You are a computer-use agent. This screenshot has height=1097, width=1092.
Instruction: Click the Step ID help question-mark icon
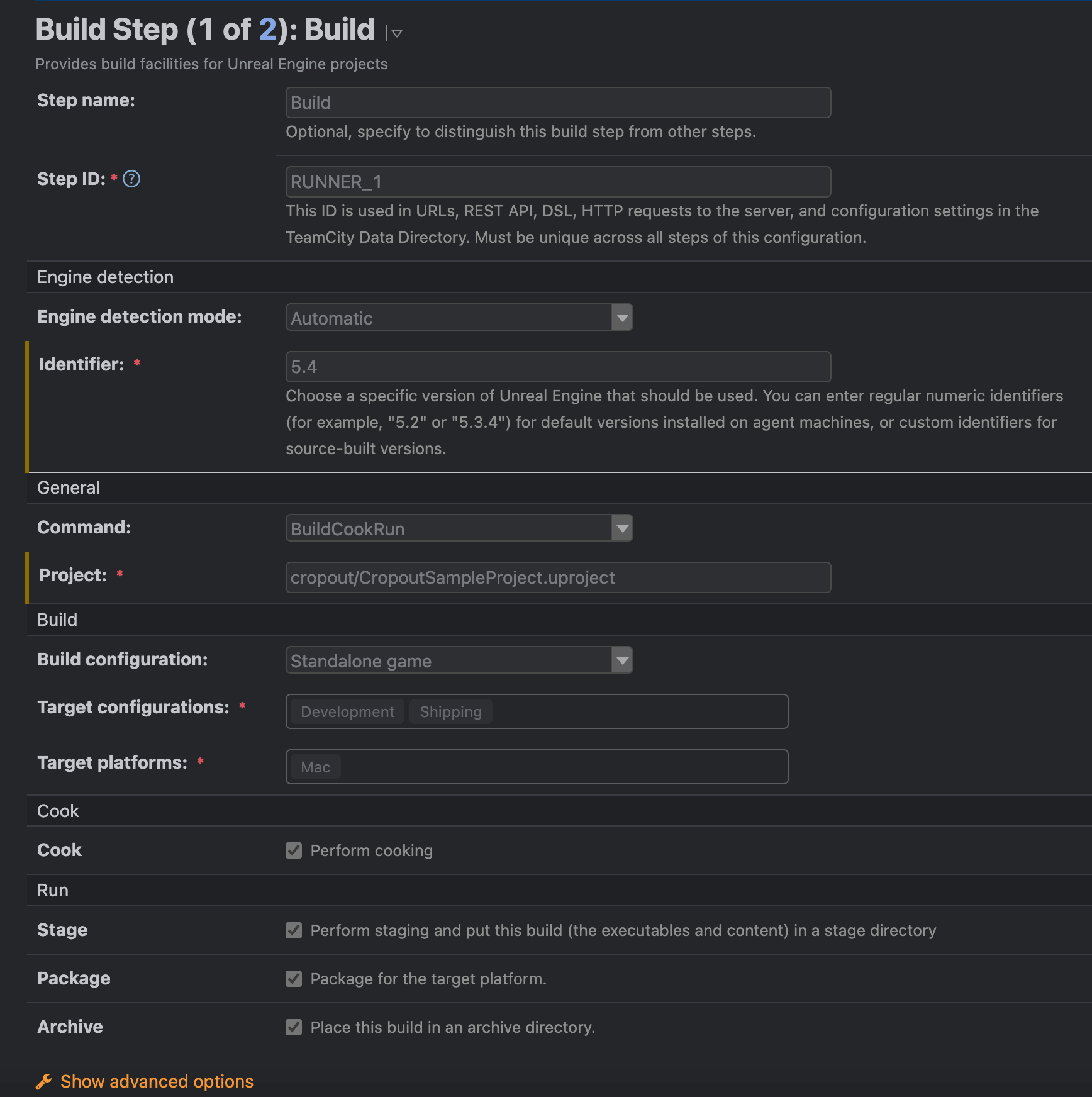[131, 179]
